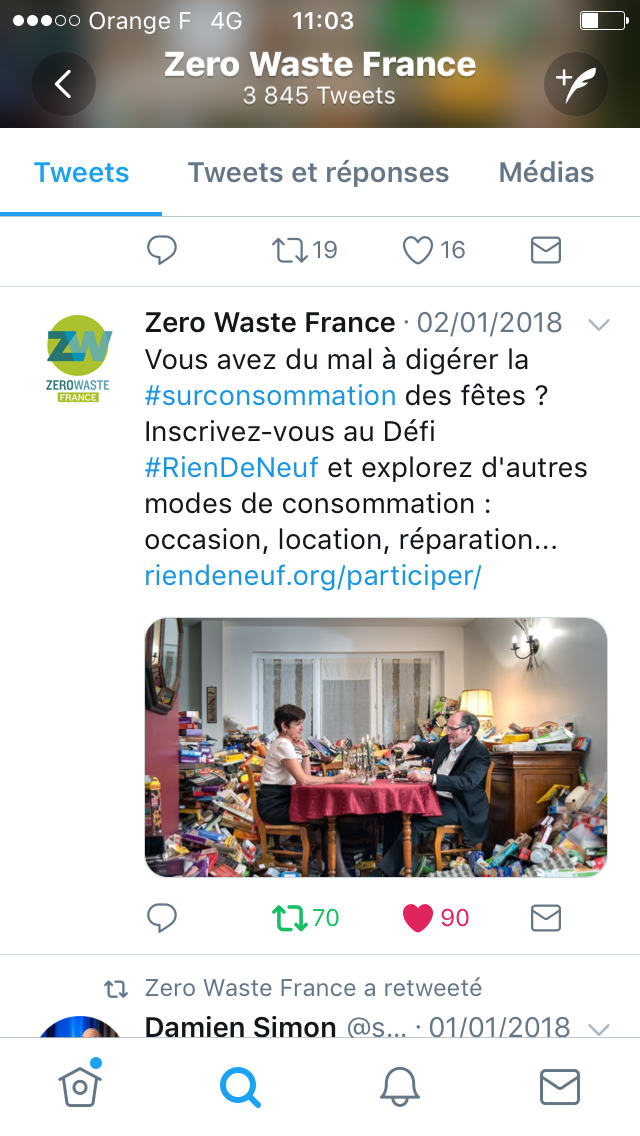The width and height of the screenshot is (640, 1136).
Task: Open the messages envelope in the bottom bar
Action: click(x=560, y=1087)
